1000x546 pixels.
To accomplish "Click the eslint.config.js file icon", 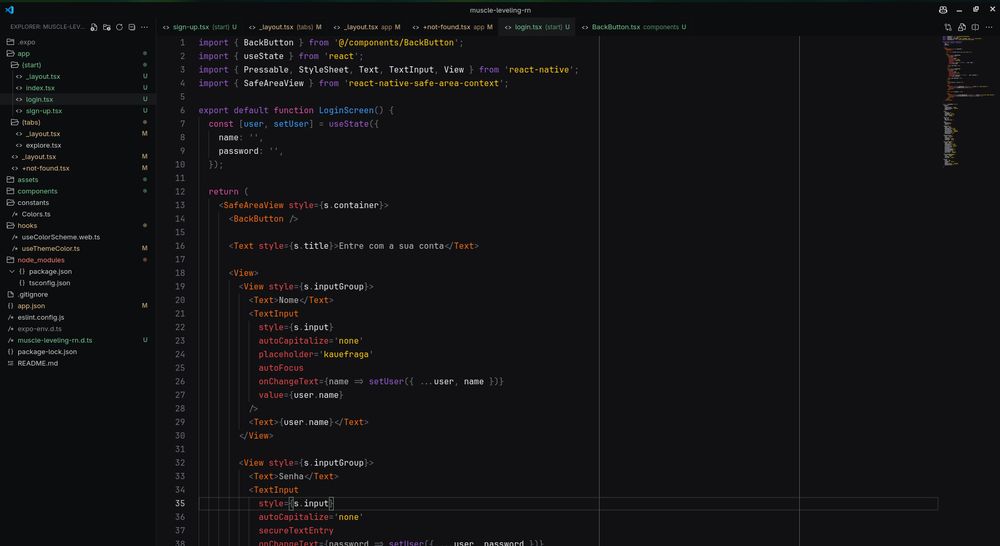I will (x=10, y=318).
